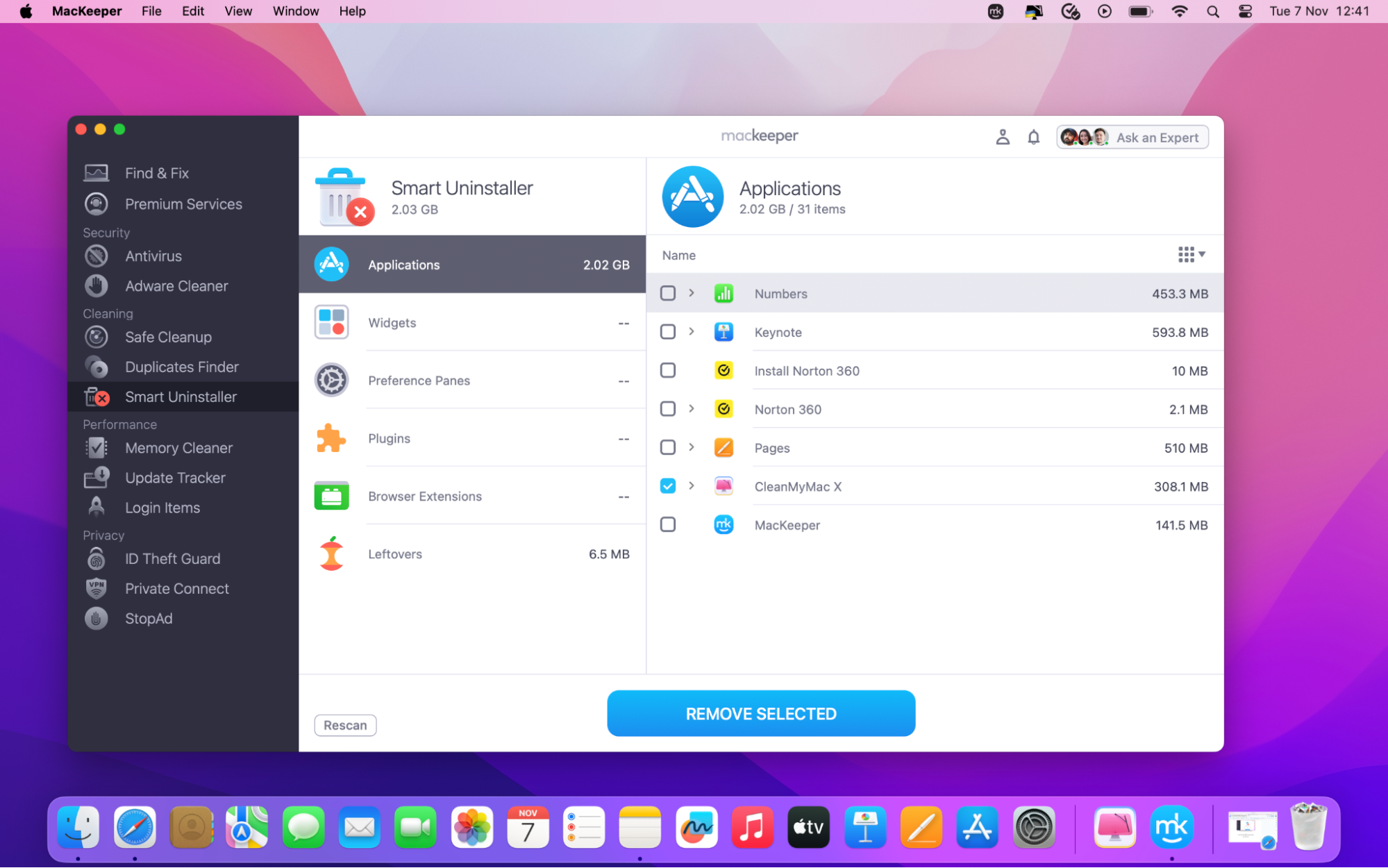Open Safe Cleanup from the sidebar
Viewport: 1388px width, 868px height.
click(x=168, y=337)
